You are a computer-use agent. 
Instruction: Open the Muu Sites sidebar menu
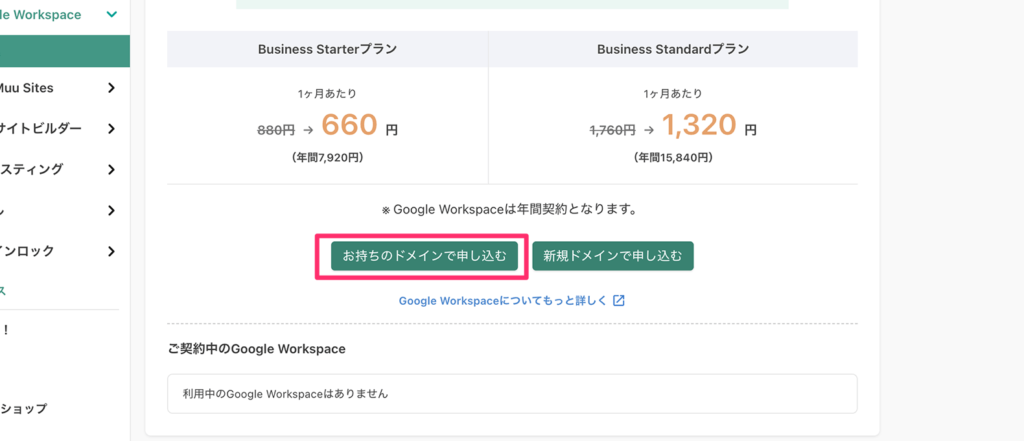65,88
